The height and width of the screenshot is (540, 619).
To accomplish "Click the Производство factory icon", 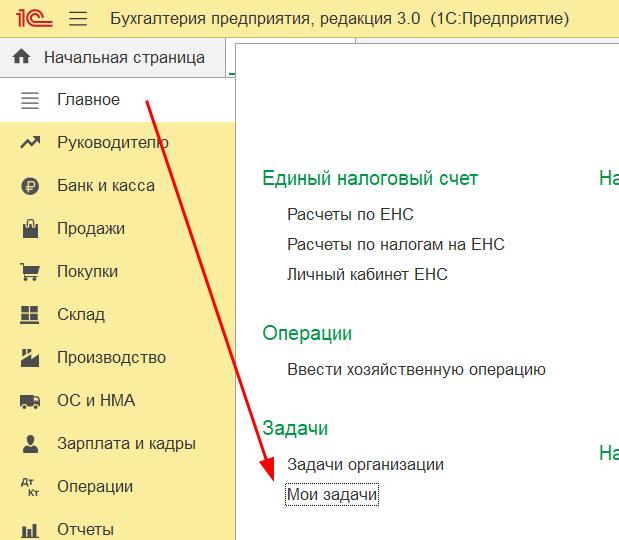I will [30, 358].
